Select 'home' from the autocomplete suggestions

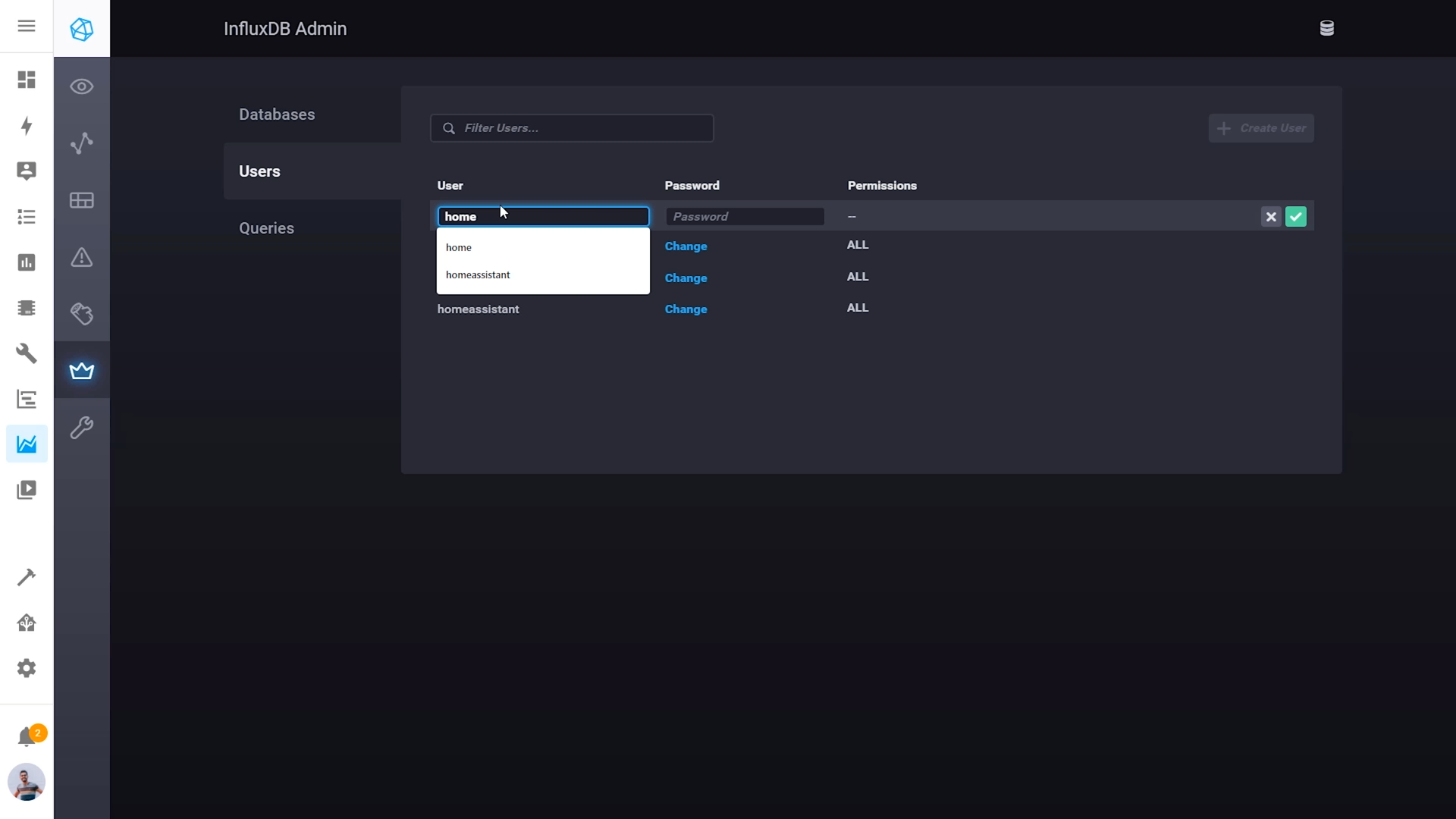click(x=459, y=248)
